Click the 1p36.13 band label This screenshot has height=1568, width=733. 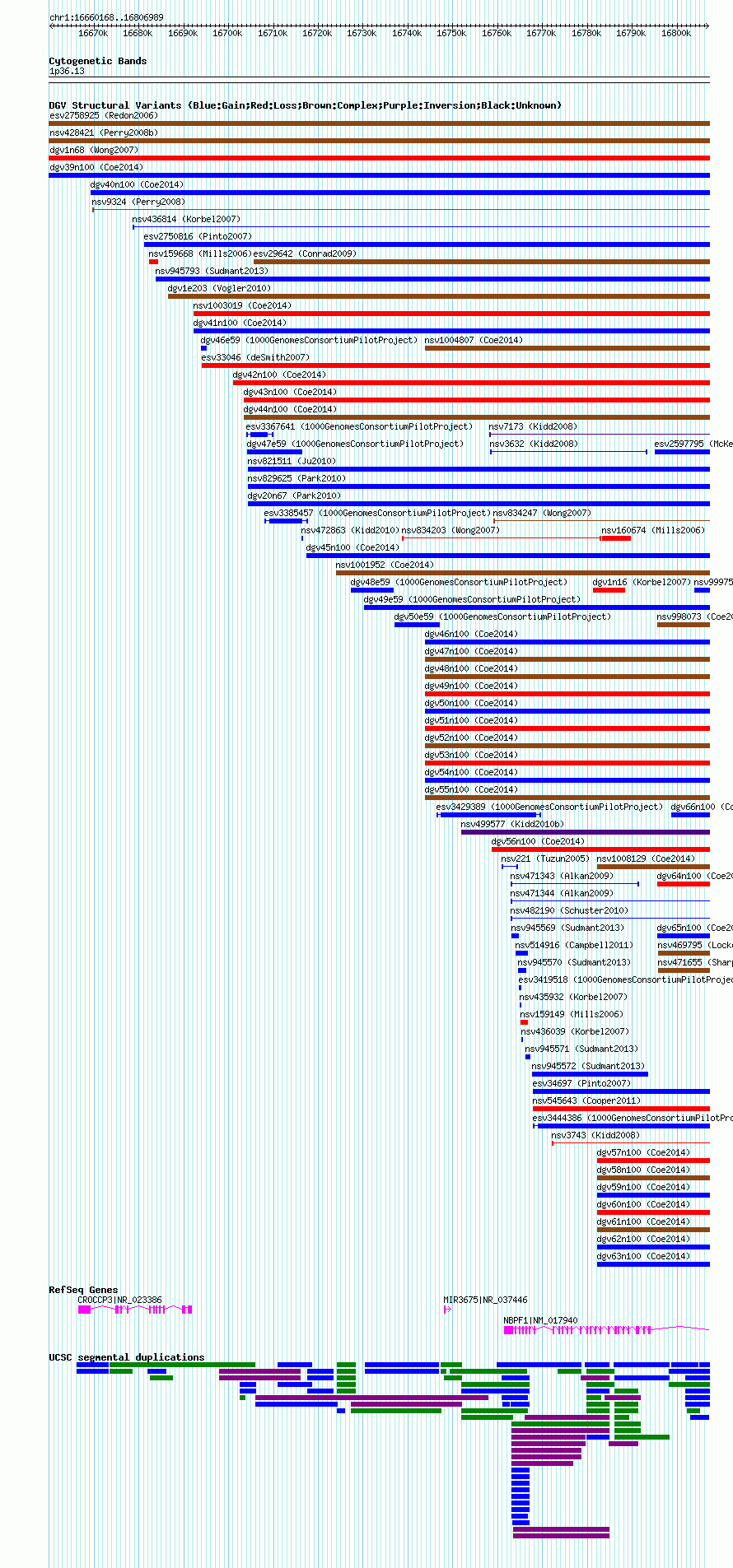tap(67, 72)
